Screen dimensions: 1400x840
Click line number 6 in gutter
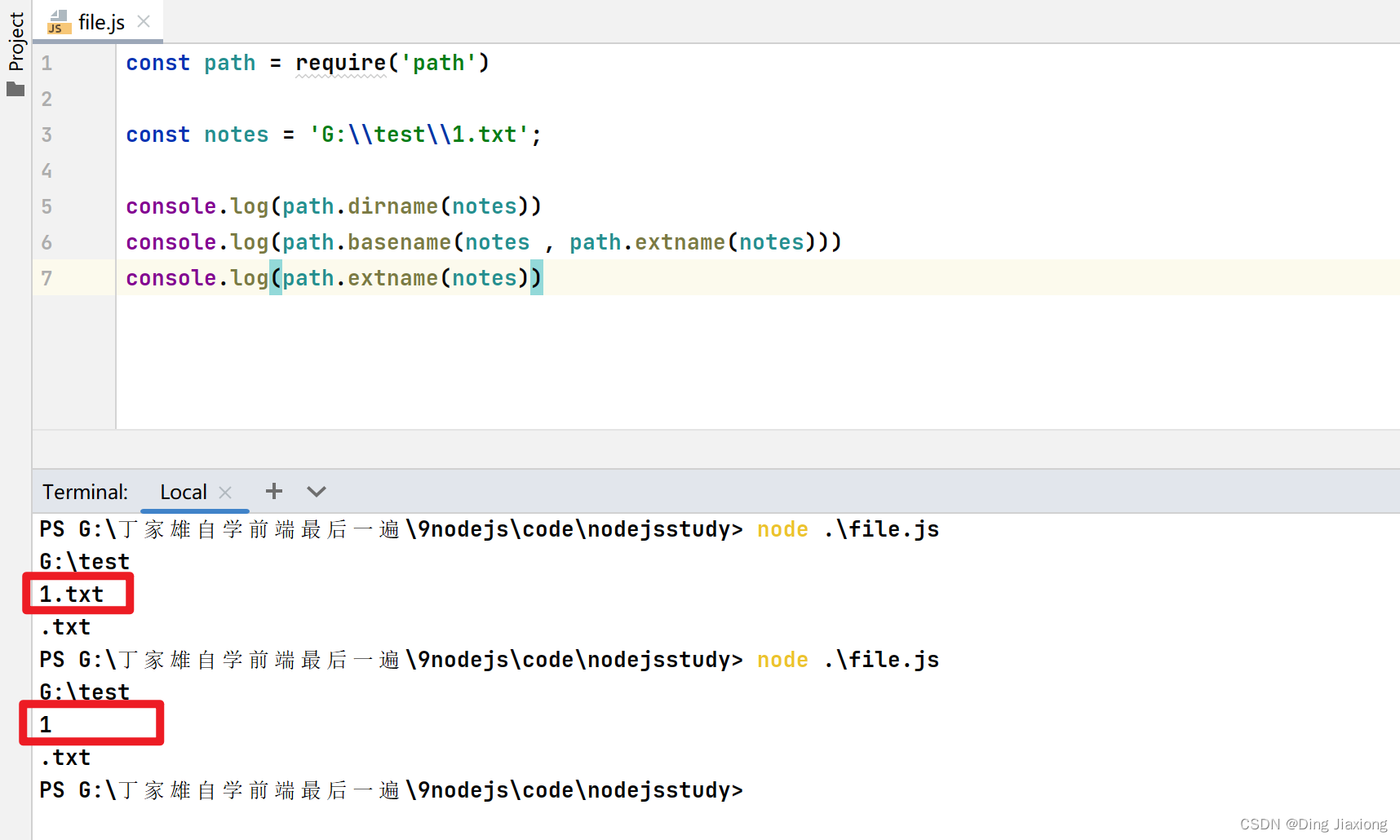pos(47,243)
